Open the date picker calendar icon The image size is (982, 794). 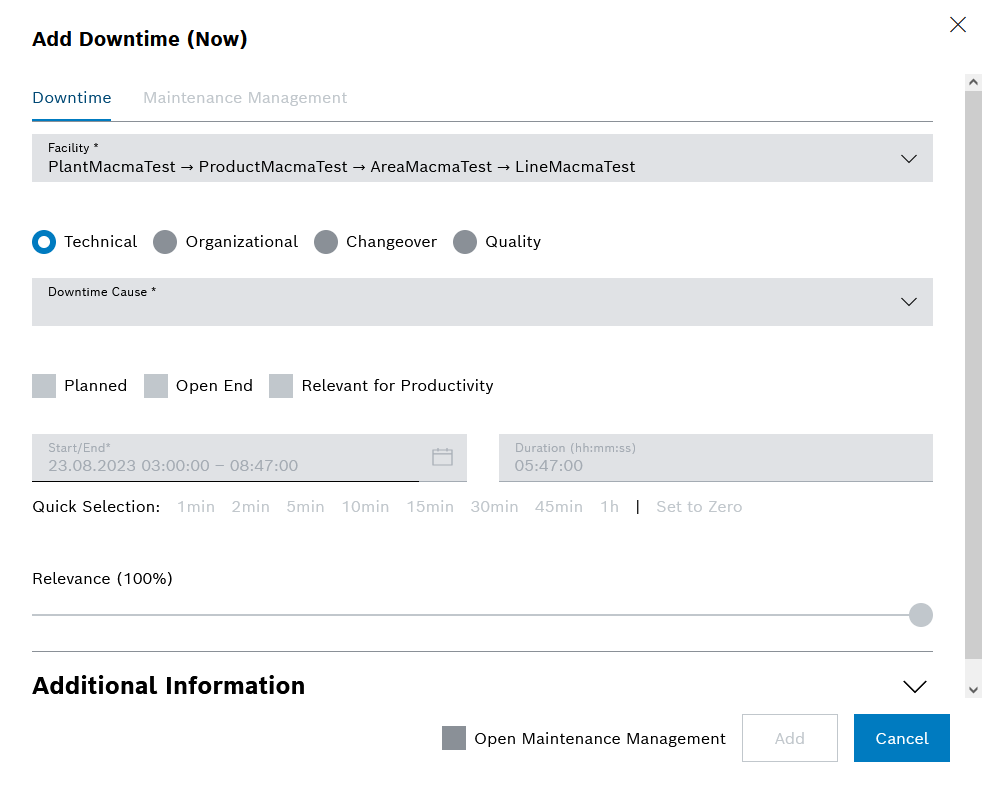click(442, 457)
